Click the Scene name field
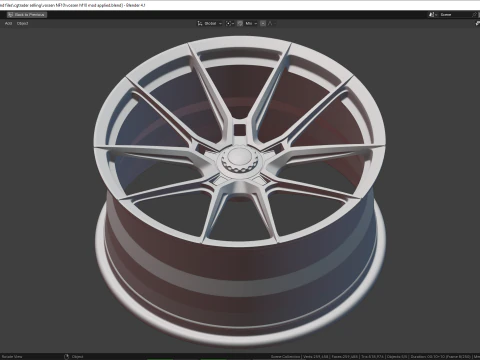The image size is (480, 360). (455, 15)
